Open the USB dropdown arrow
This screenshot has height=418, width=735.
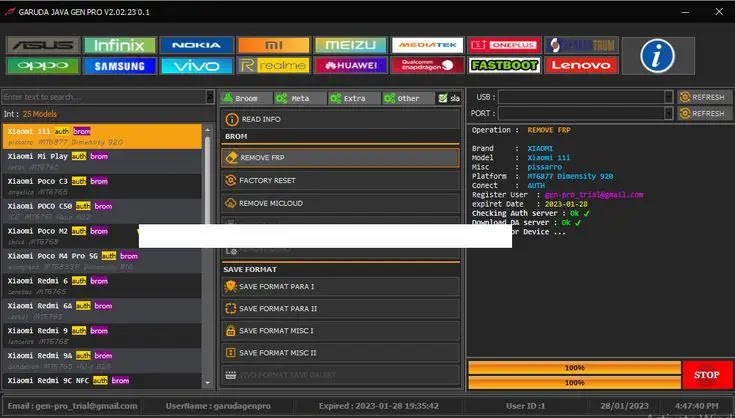click(x=669, y=97)
